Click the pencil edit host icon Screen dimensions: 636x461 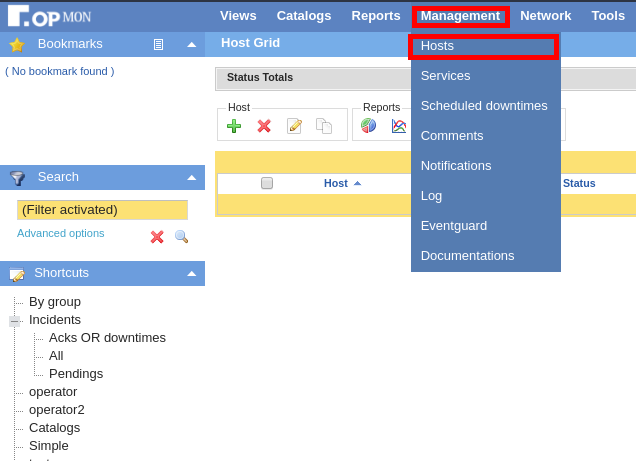tap(294, 126)
